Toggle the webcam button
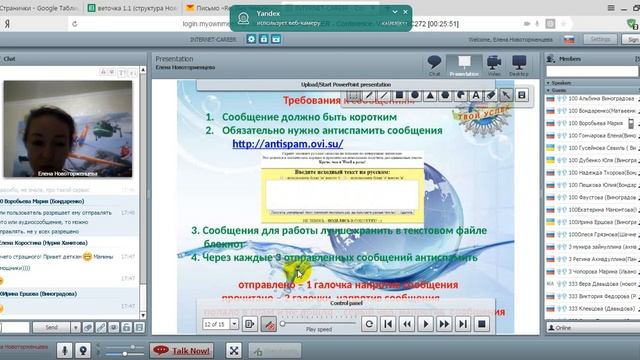The image size is (640, 360). (x=83, y=351)
